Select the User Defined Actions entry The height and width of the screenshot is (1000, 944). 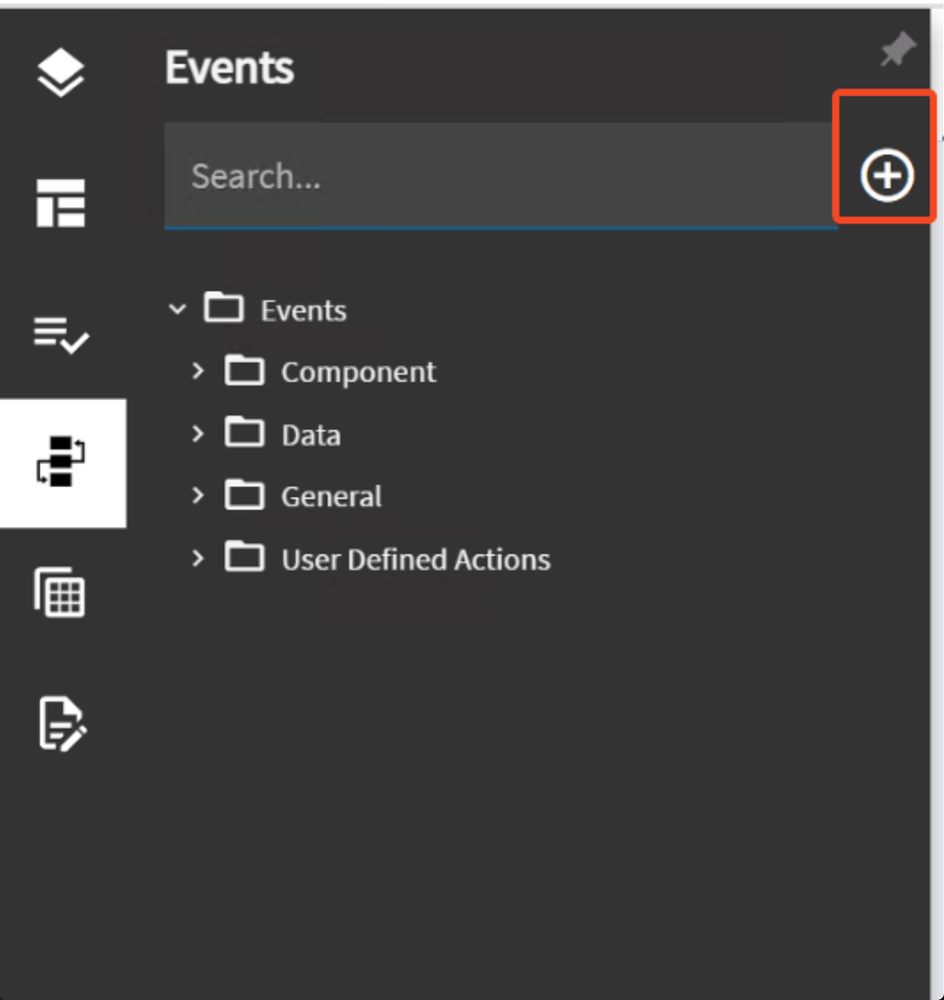tap(415, 558)
